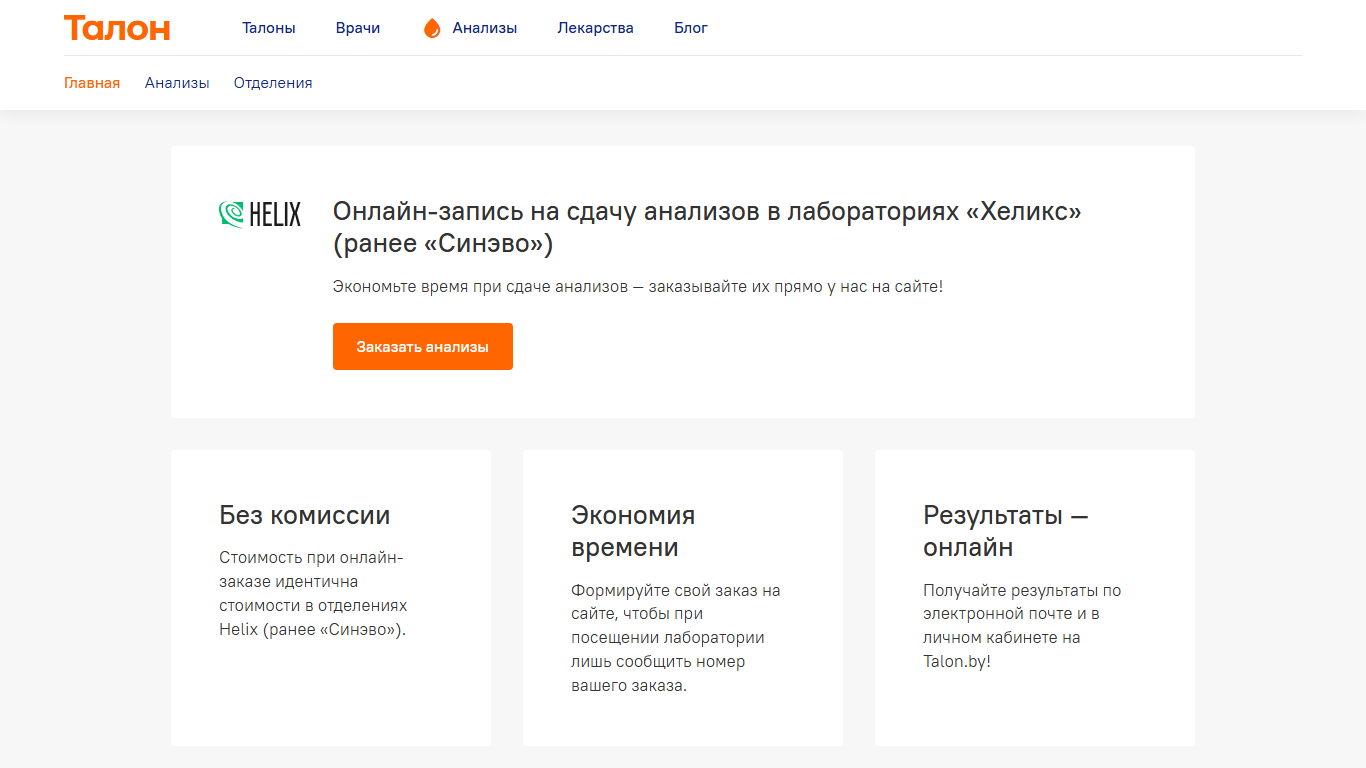Screen dimensions: 1366x768
Task: Click the paragraph starting "Стоимость при онлайн-заказе"
Action: pos(314,594)
